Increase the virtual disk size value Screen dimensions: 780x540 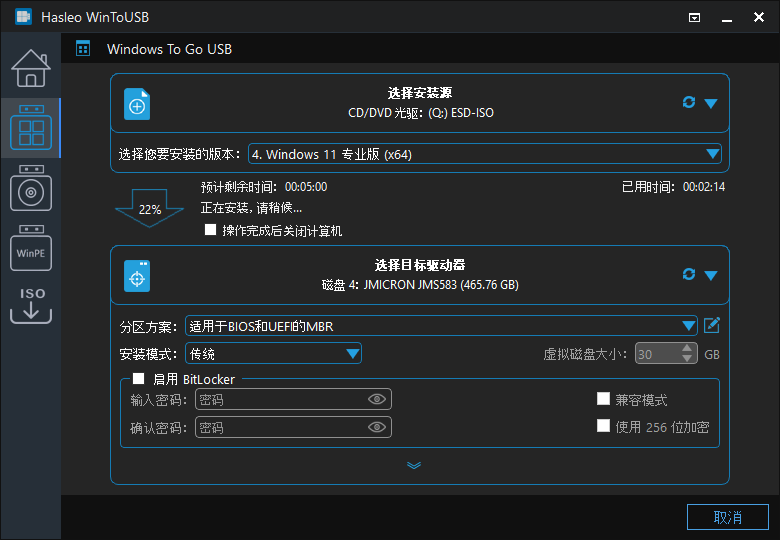pyautogui.click(x=687, y=349)
